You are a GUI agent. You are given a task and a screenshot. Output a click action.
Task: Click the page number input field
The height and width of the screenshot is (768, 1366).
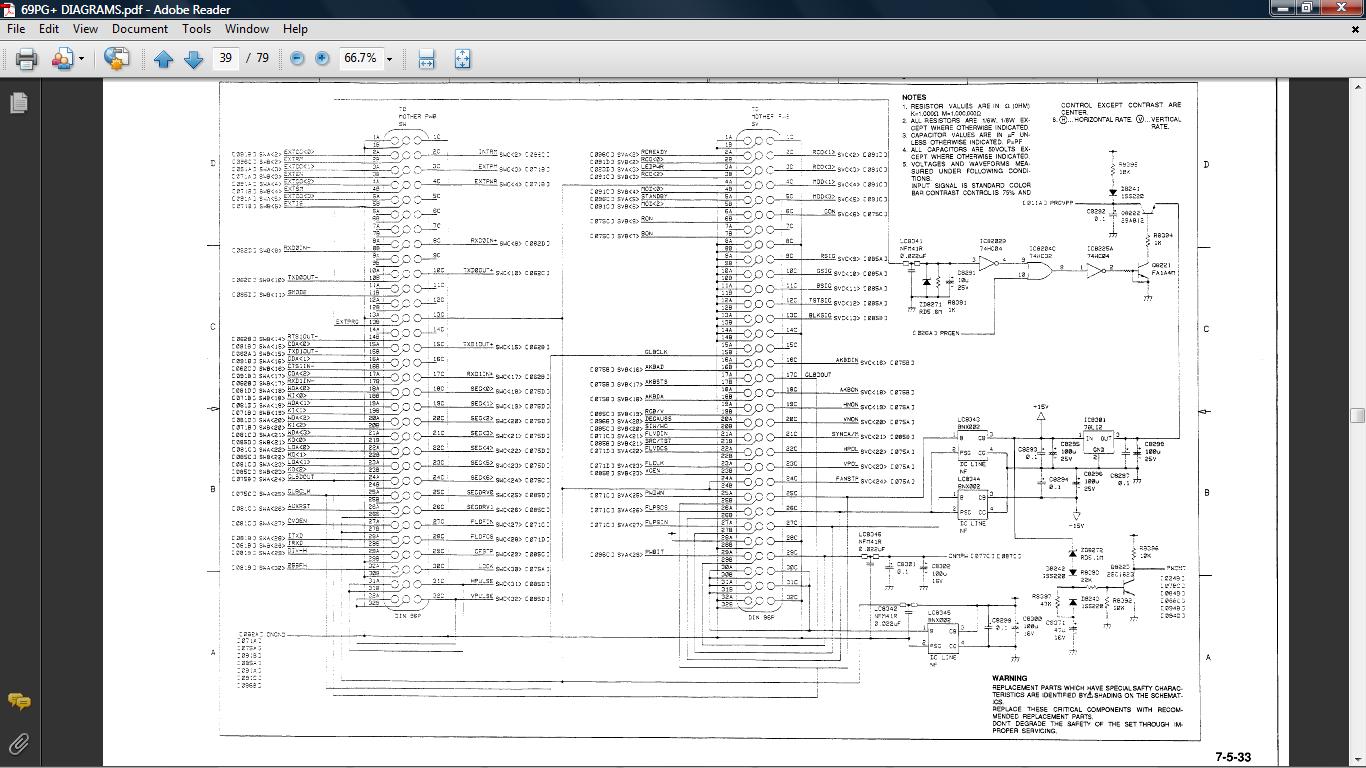[x=226, y=58]
